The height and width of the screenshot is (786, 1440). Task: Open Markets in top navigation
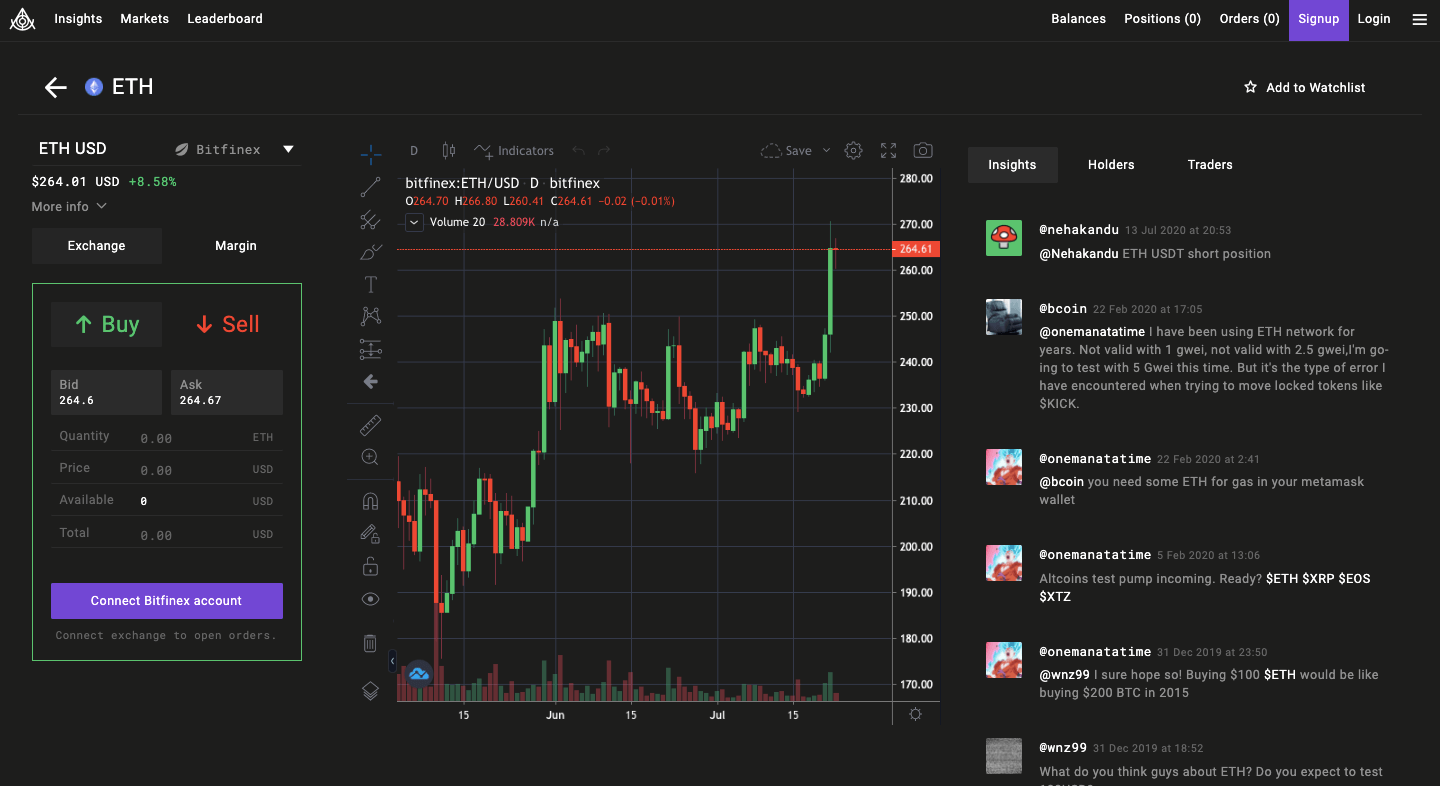click(144, 19)
